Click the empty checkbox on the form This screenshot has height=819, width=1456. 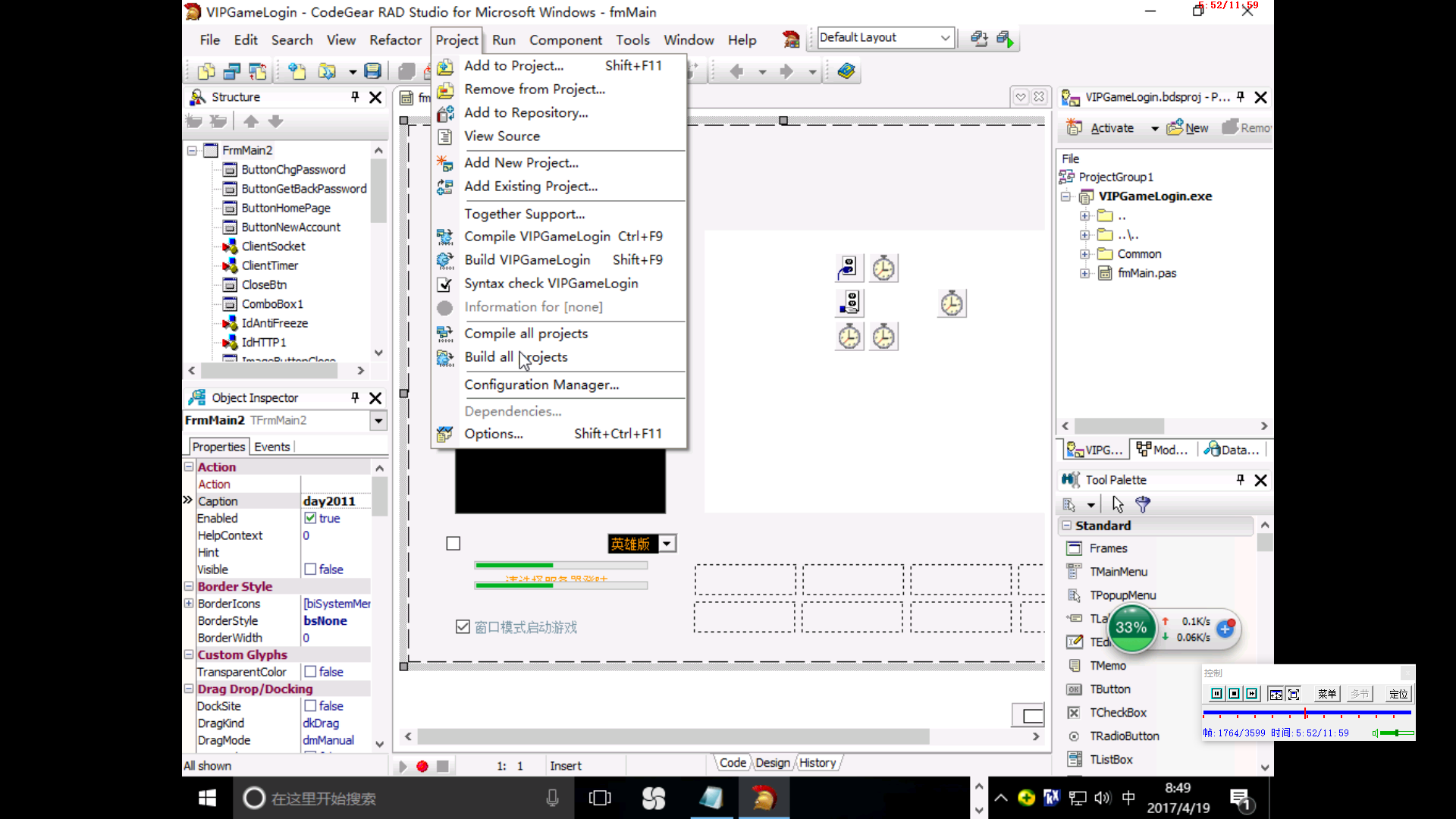(453, 543)
